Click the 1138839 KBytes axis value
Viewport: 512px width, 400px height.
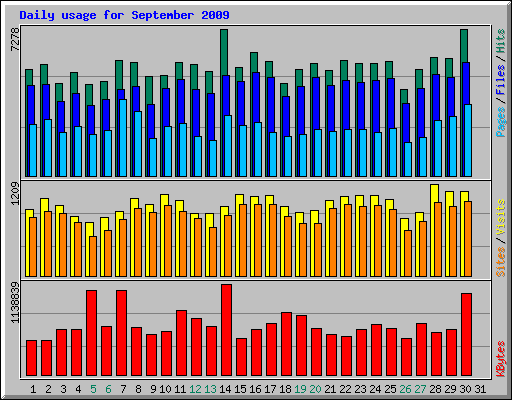coord(15,303)
